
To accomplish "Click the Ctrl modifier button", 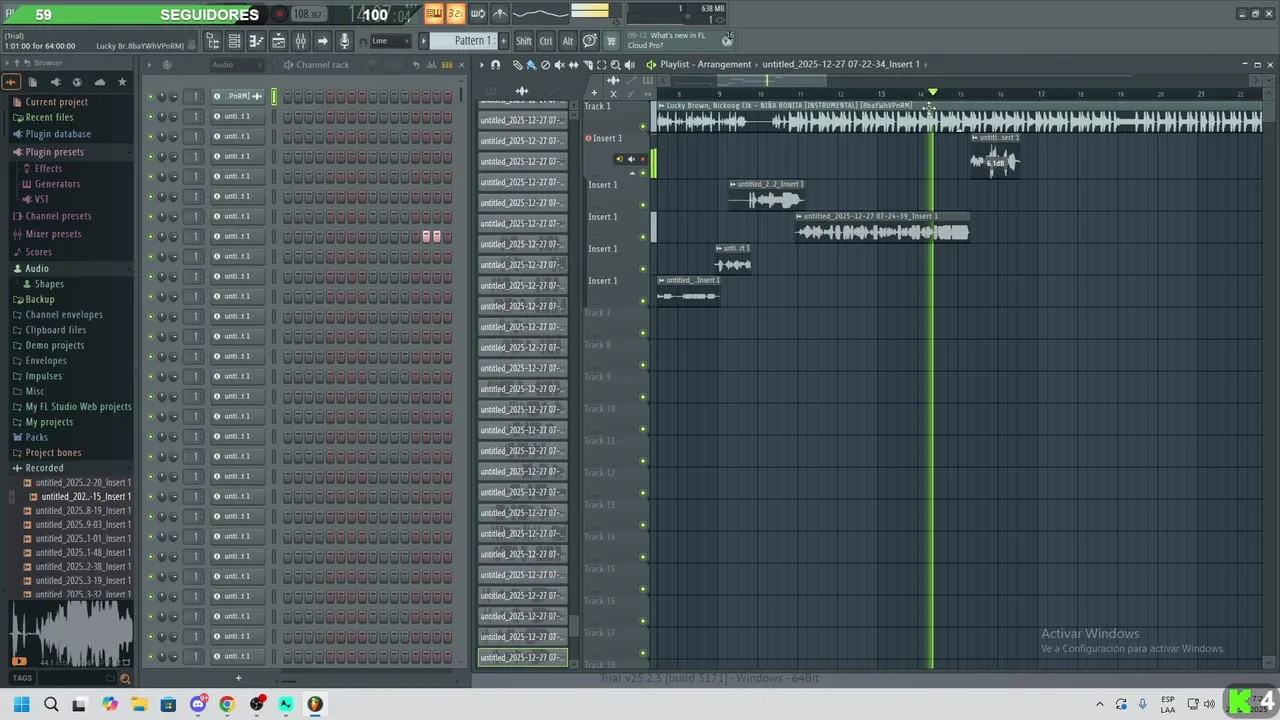I will click(x=546, y=41).
